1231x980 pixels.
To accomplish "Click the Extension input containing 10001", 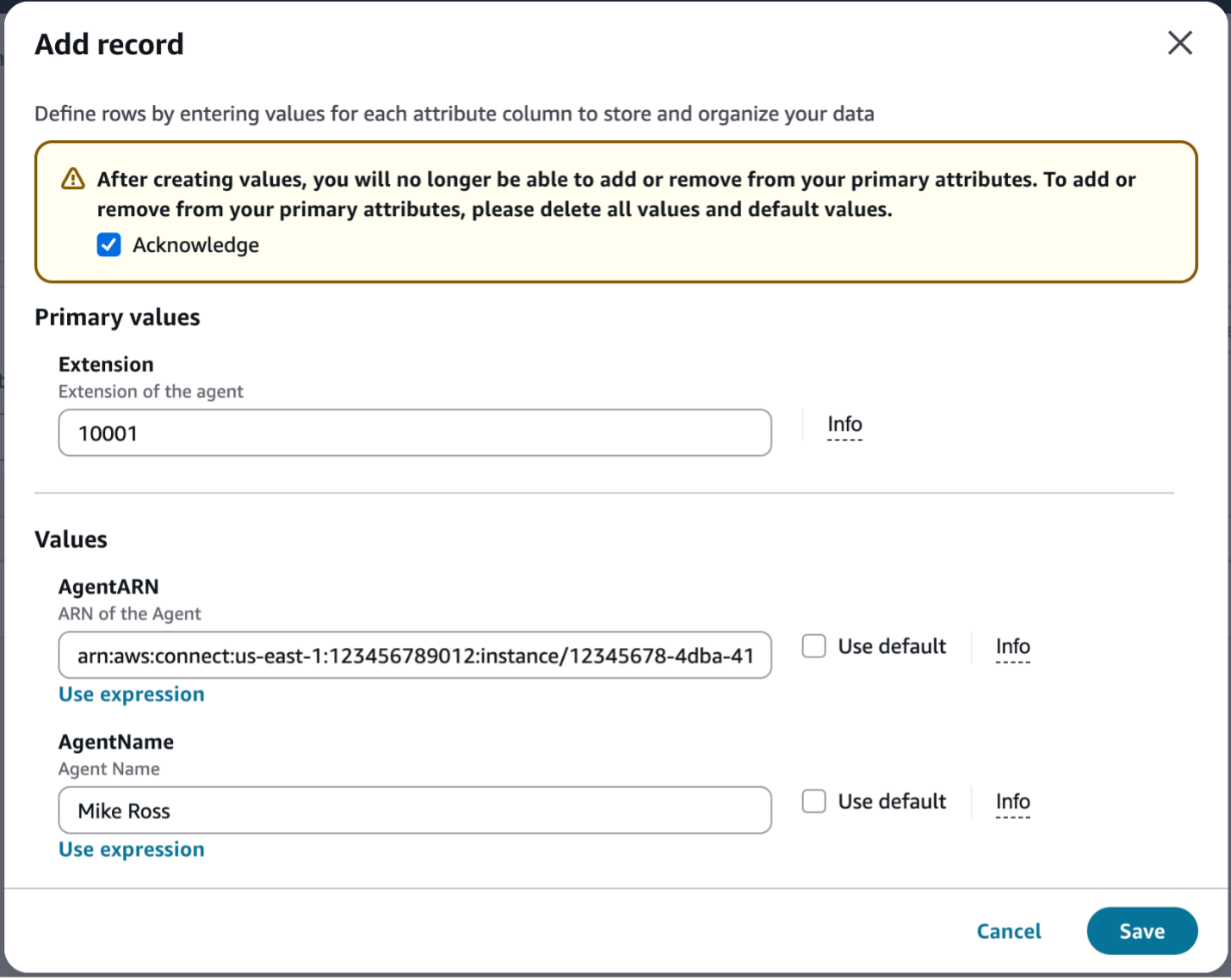I will point(414,433).
